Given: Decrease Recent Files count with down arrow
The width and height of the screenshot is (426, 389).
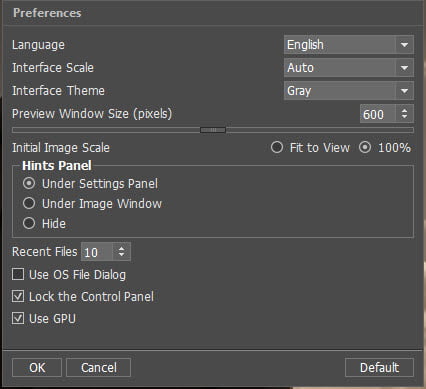Looking at the screenshot, I should click(122, 255).
